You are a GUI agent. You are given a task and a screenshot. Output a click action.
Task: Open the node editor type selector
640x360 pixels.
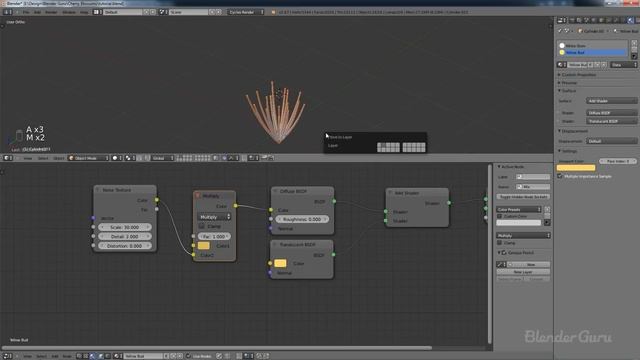(7, 356)
